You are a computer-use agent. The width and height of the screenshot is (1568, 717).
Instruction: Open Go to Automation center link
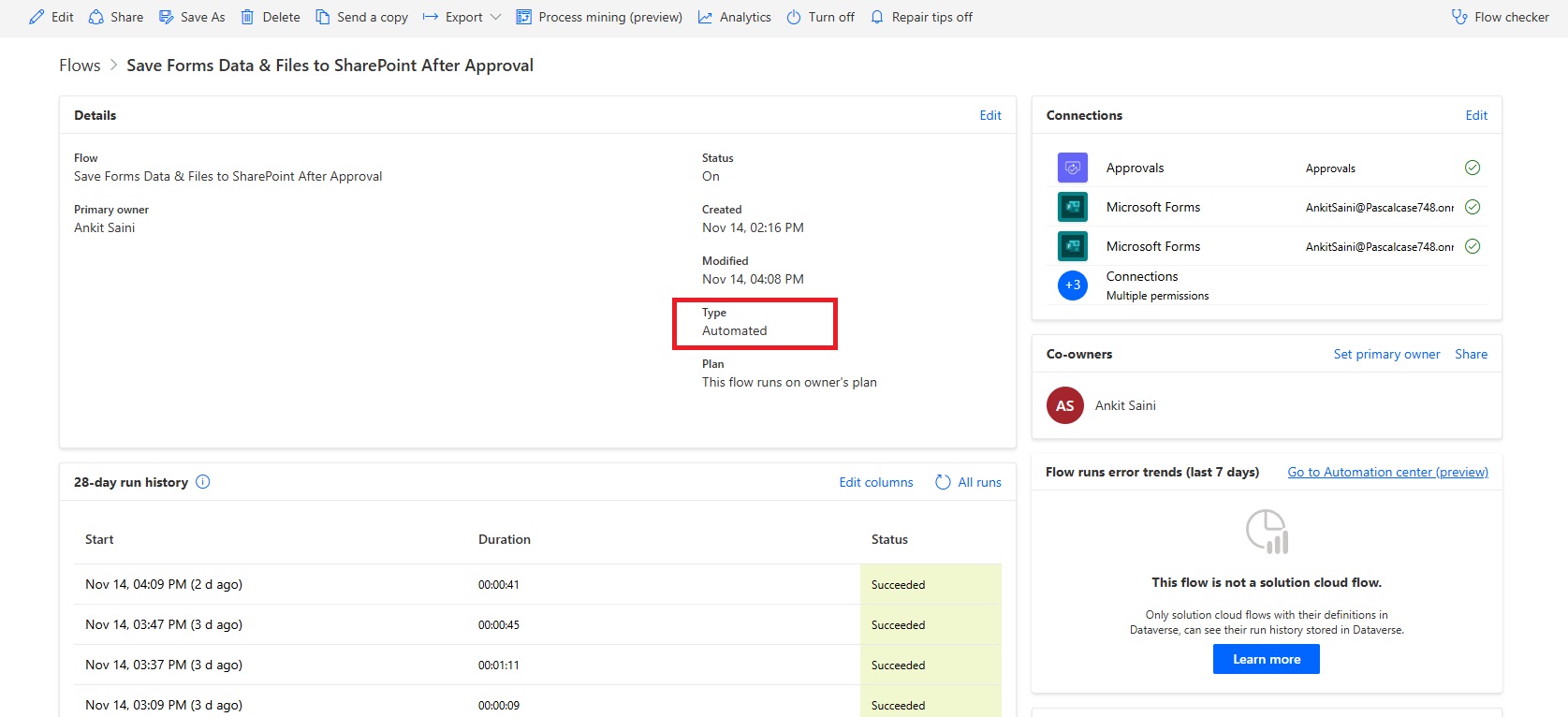pyautogui.click(x=1387, y=472)
